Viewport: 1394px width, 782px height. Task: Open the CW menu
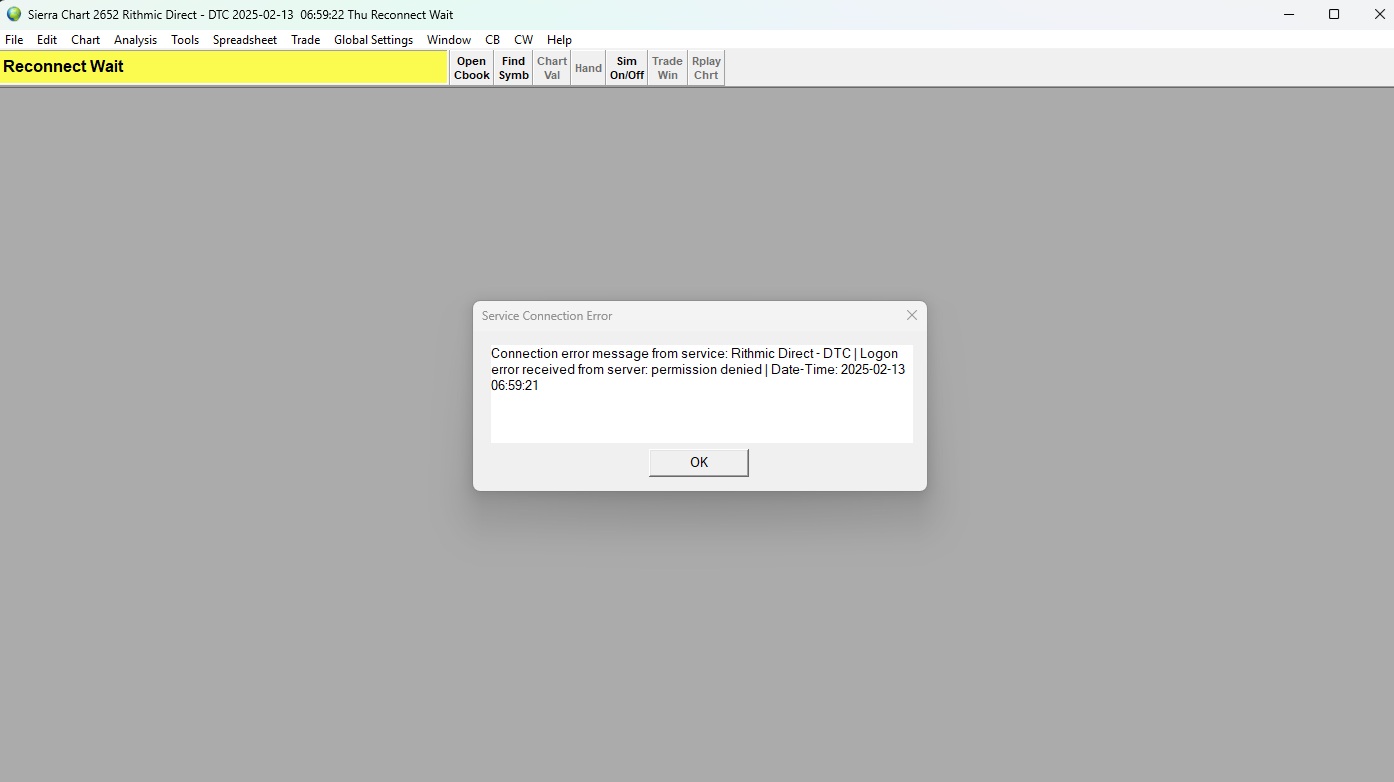pyautogui.click(x=524, y=40)
